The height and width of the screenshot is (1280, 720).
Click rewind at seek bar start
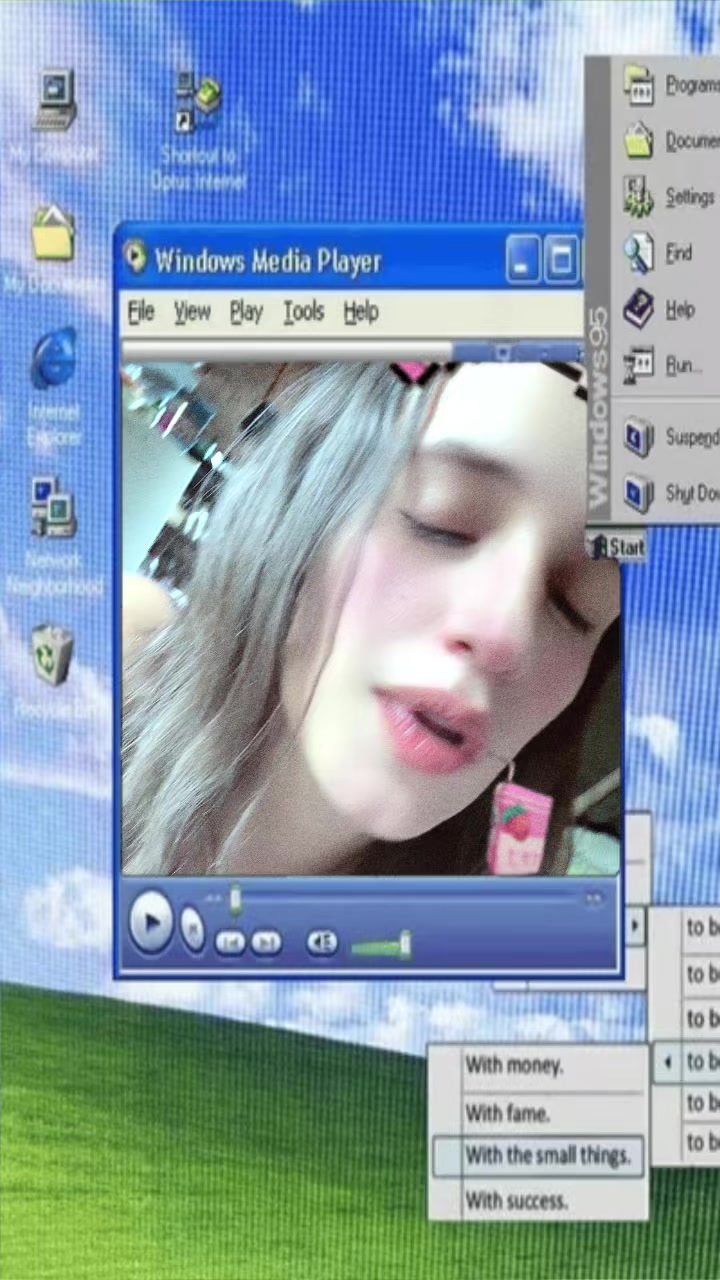point(213,900)
